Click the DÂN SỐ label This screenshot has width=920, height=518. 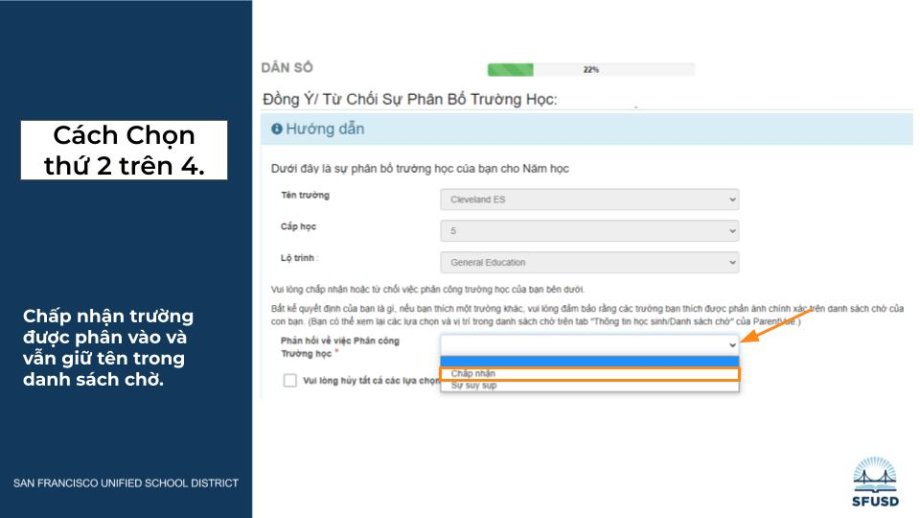pos(287,68)
